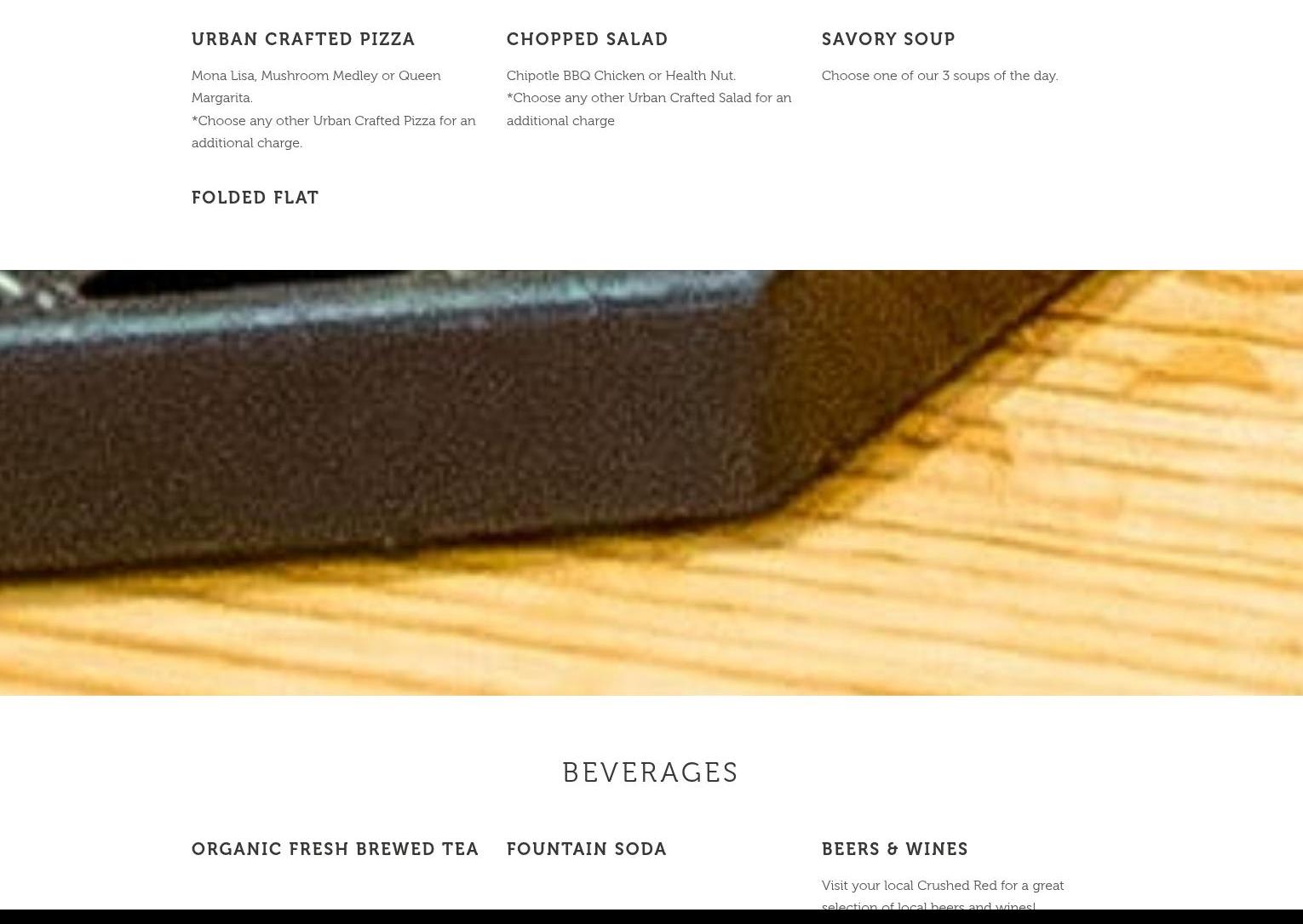Screen dimensions: 1303x924
Task: Click the black bar at the page bottom
Action: 651,916
